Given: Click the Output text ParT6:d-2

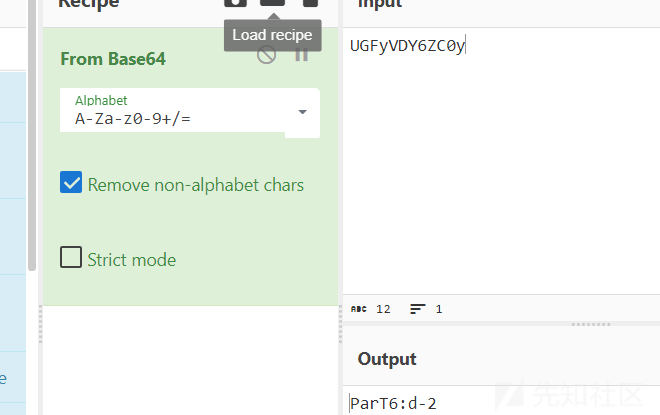Looking at the screenshot, I should point(393,404).
